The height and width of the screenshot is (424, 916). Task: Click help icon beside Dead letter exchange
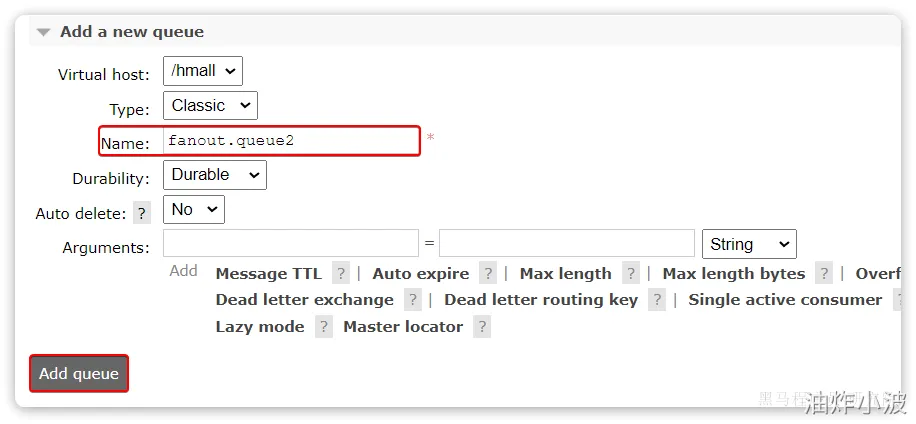coord(413,300)
